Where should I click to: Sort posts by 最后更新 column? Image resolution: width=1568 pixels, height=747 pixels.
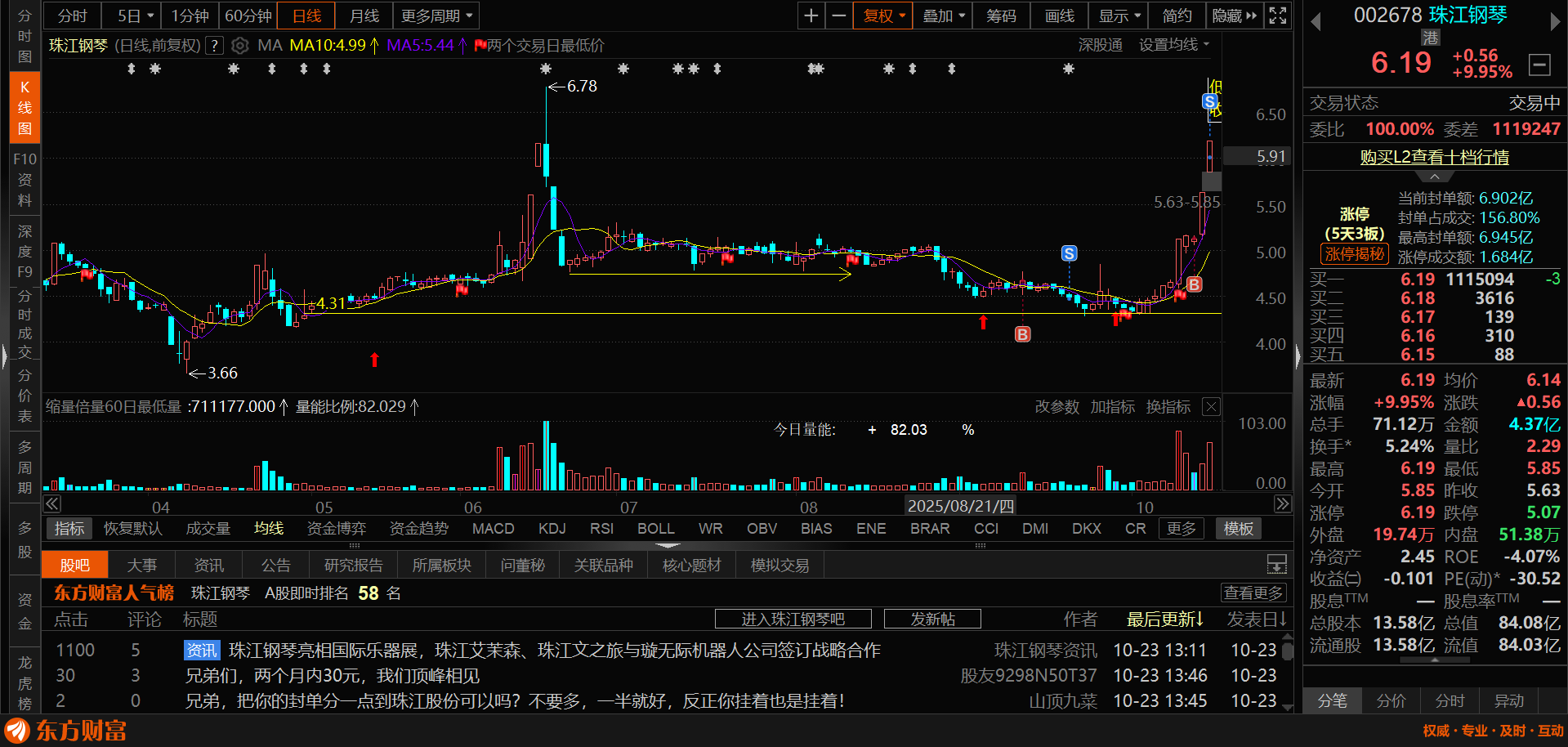[1164, 620]
